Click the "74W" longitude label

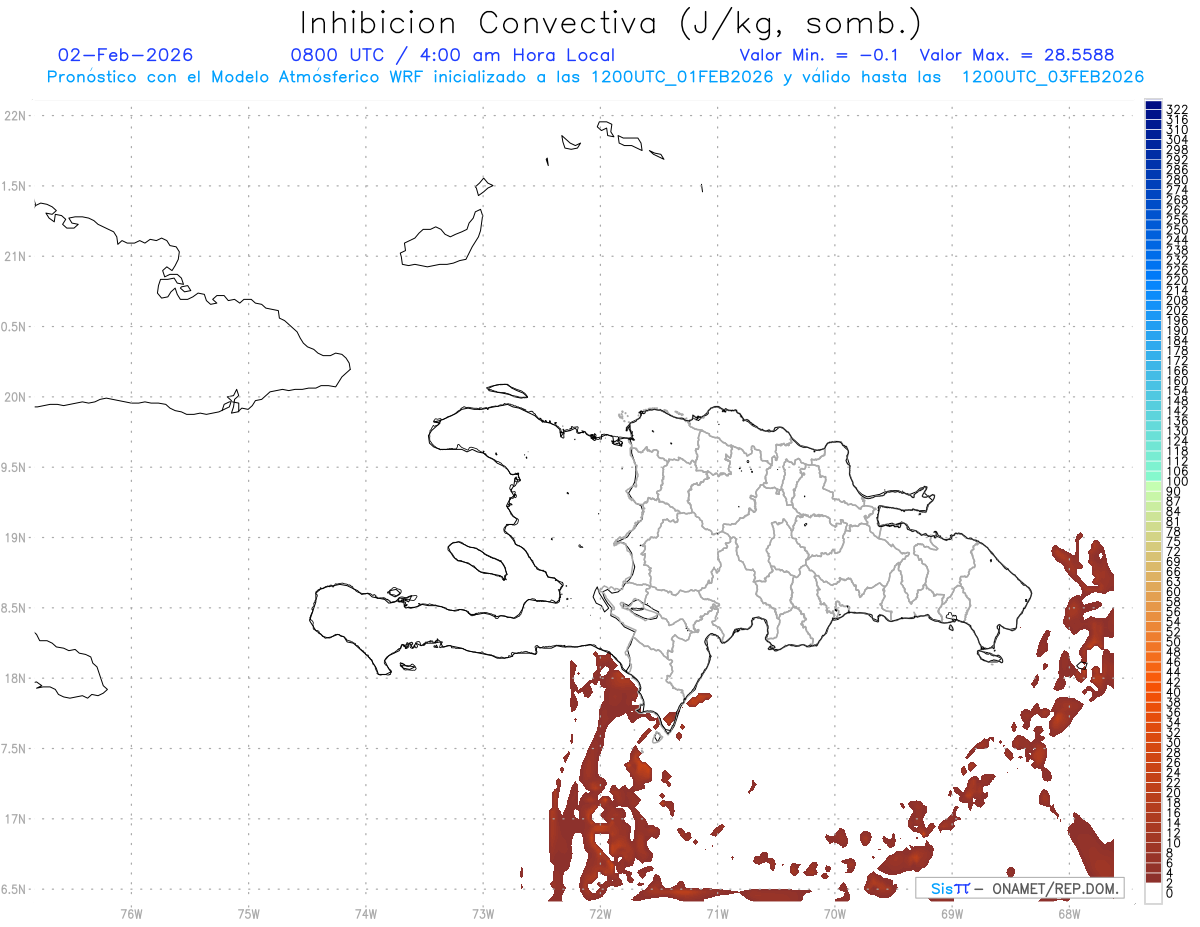366,912
